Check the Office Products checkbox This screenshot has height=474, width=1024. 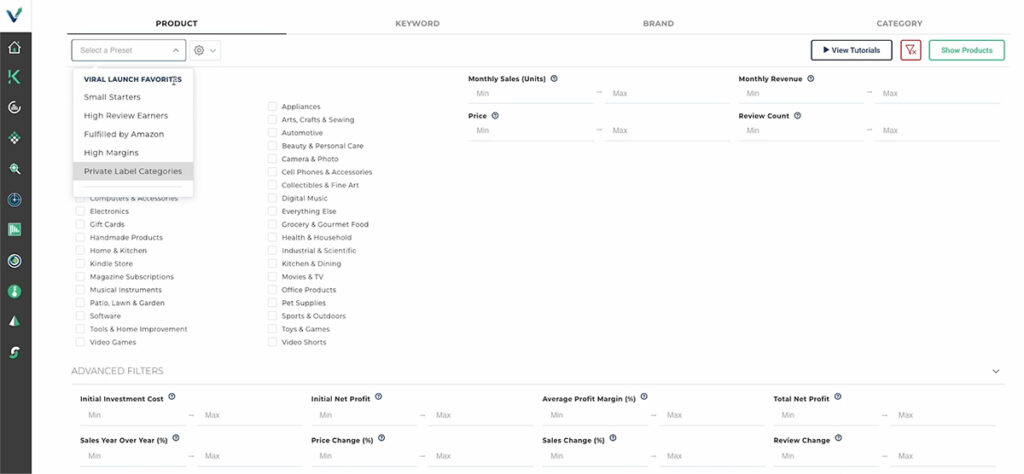point(272,290)
